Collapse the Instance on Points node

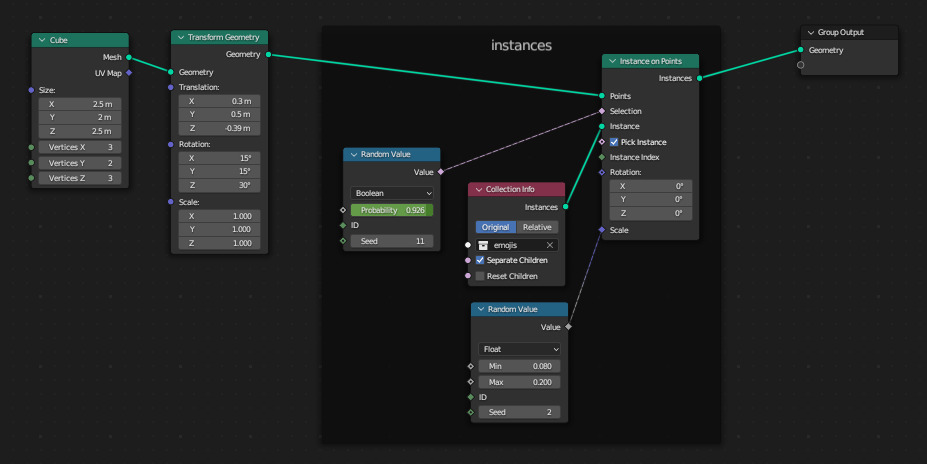612,61
